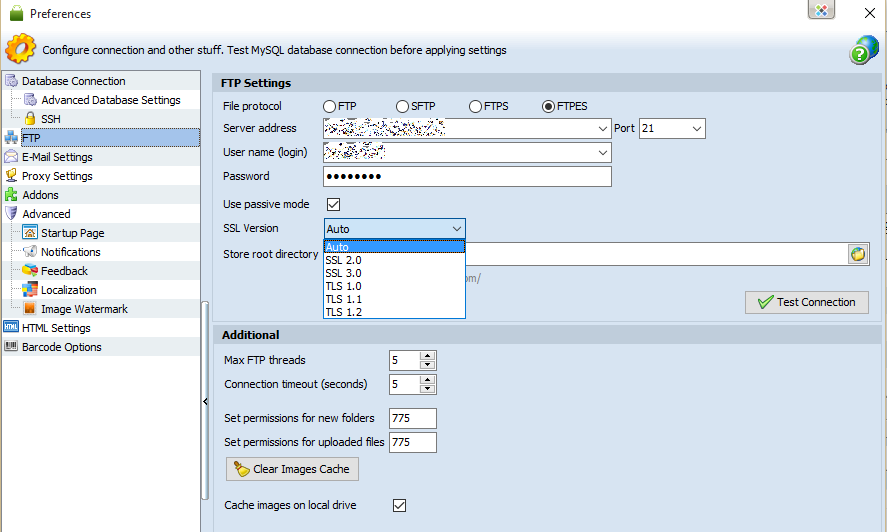Click the Password input field

[467, 177]
